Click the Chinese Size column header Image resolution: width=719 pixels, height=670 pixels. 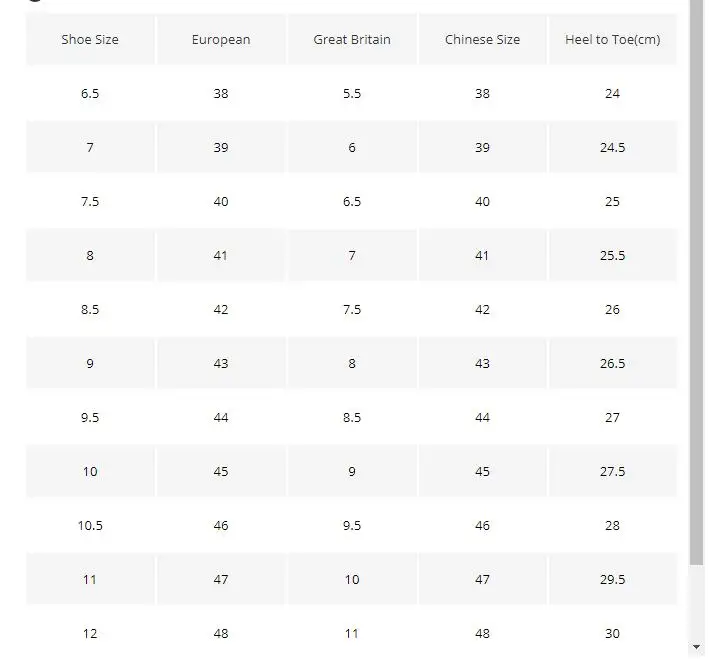(x=482, y=39)
